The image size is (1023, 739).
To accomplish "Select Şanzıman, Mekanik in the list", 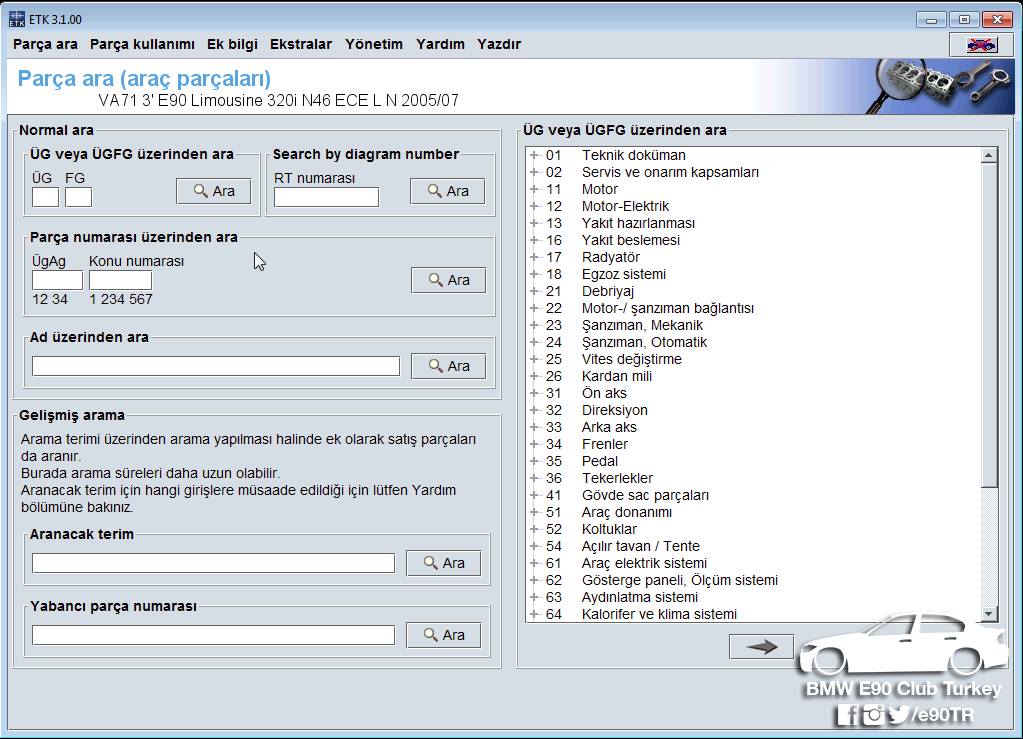I will click(643, 325).
